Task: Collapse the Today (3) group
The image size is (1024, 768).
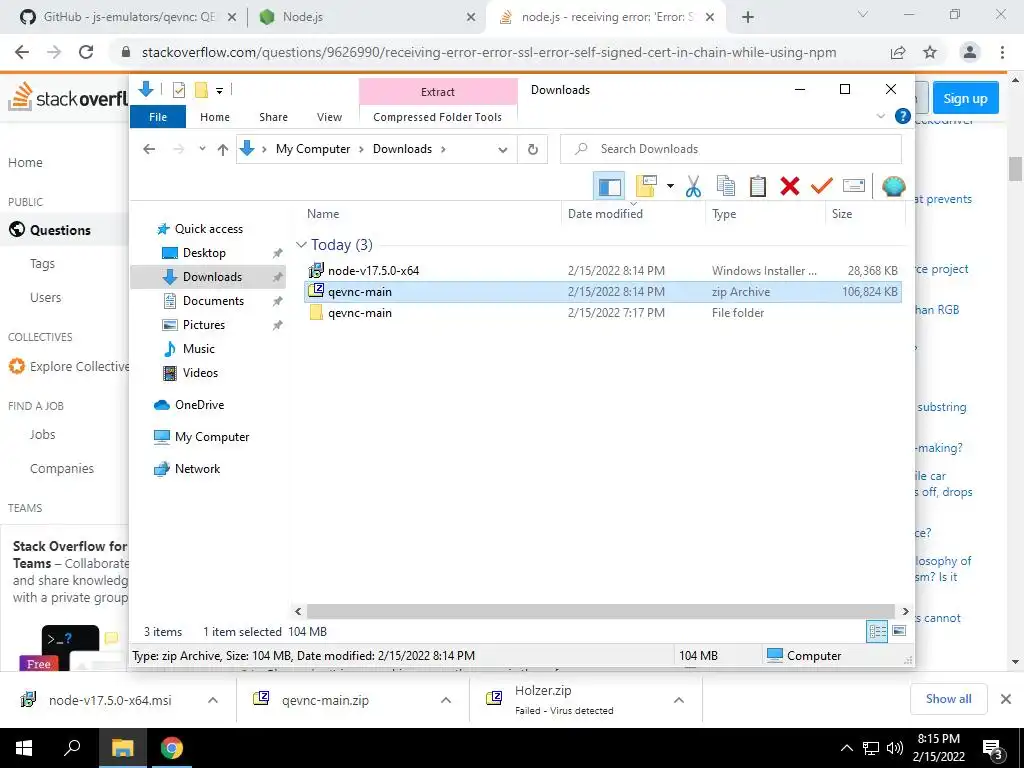Action: pos(301,245)
